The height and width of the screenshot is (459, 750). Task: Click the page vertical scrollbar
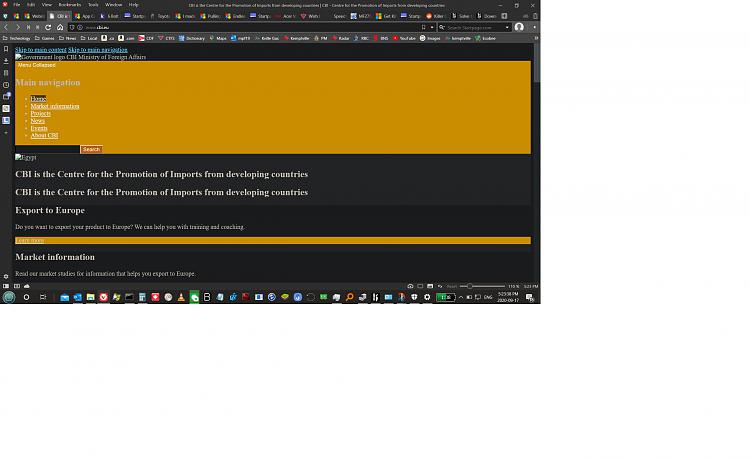point(537,163)
